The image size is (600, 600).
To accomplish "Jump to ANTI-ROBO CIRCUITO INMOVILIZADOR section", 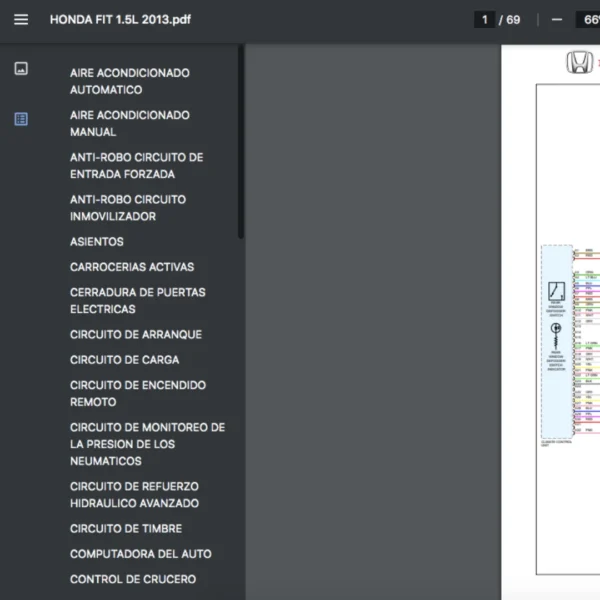I will (x=127, y=208).
